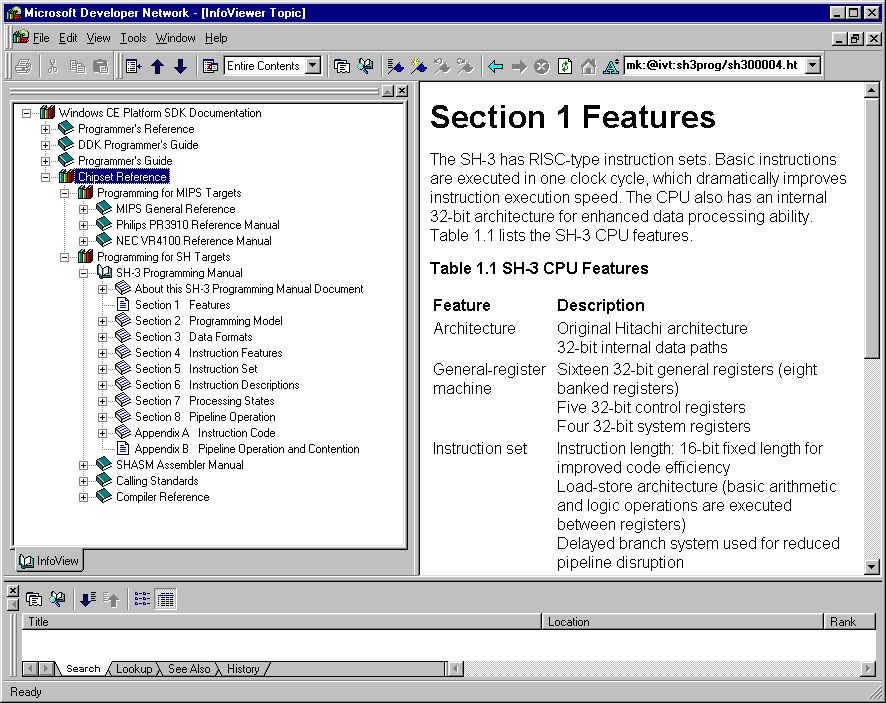Click the Copy toolbar icon
This screenshot has width=886, height=703.
pyautogui.click(x=77, y=66)
